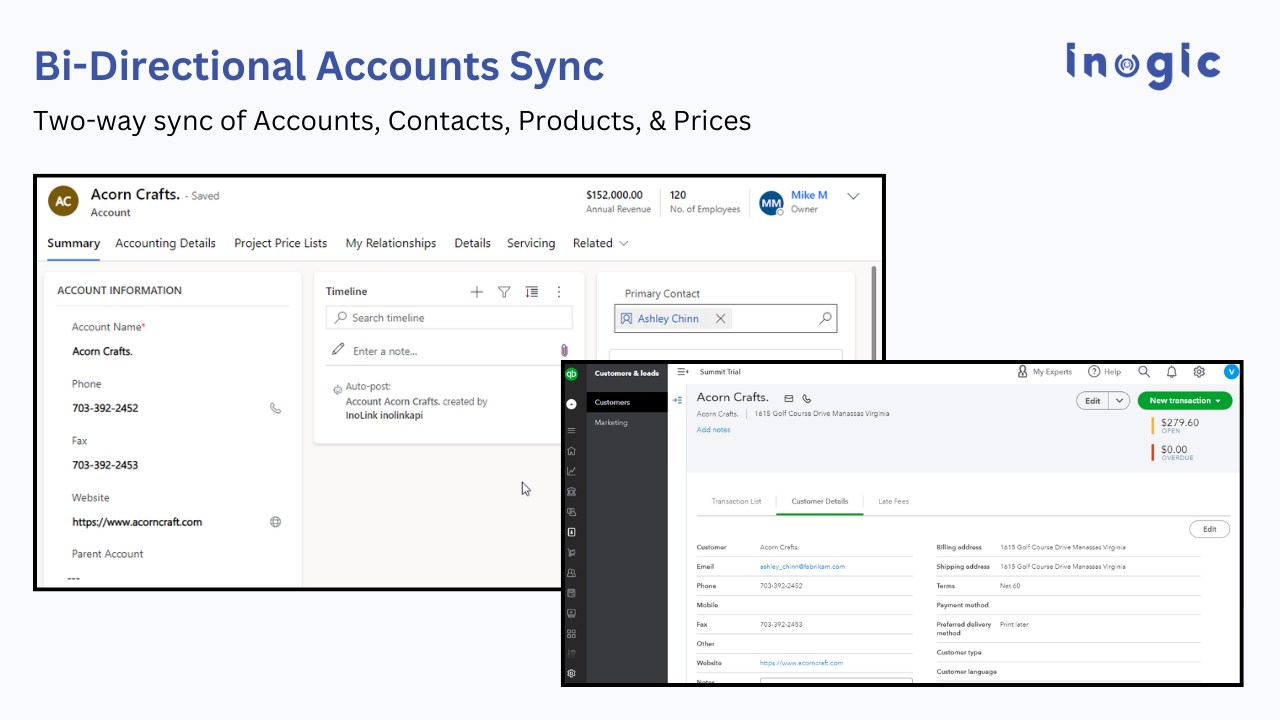Select the Customer Details tab

[820, 501]
